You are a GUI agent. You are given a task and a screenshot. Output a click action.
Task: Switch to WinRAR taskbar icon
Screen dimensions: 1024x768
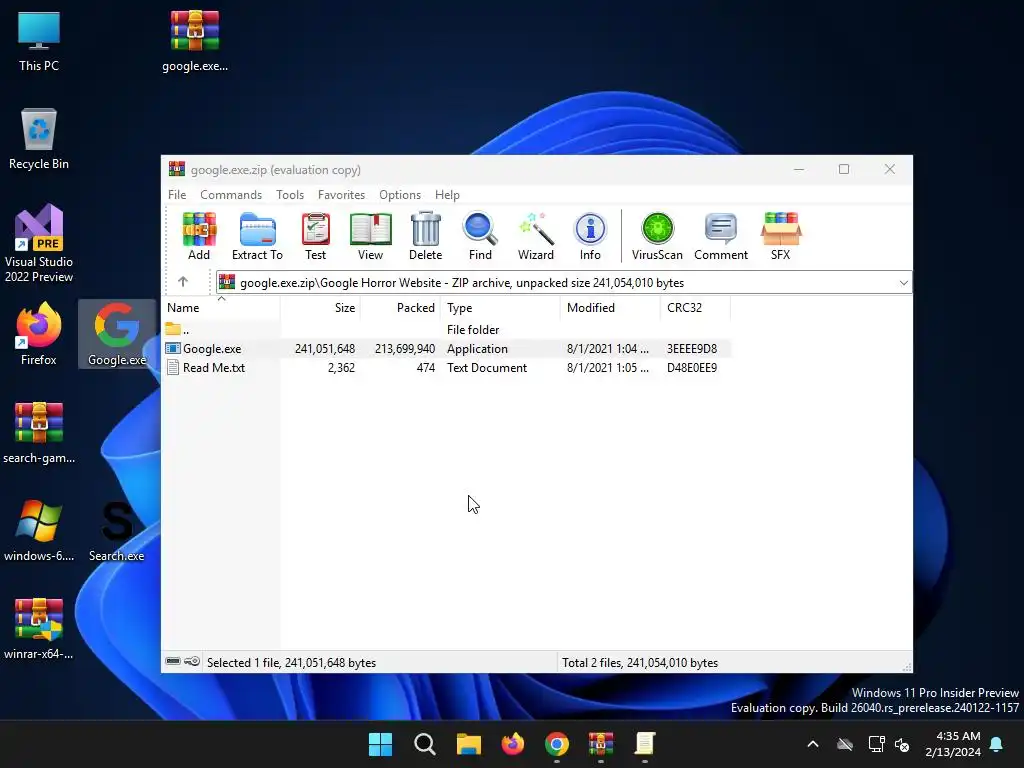click(x=601, y=744)
